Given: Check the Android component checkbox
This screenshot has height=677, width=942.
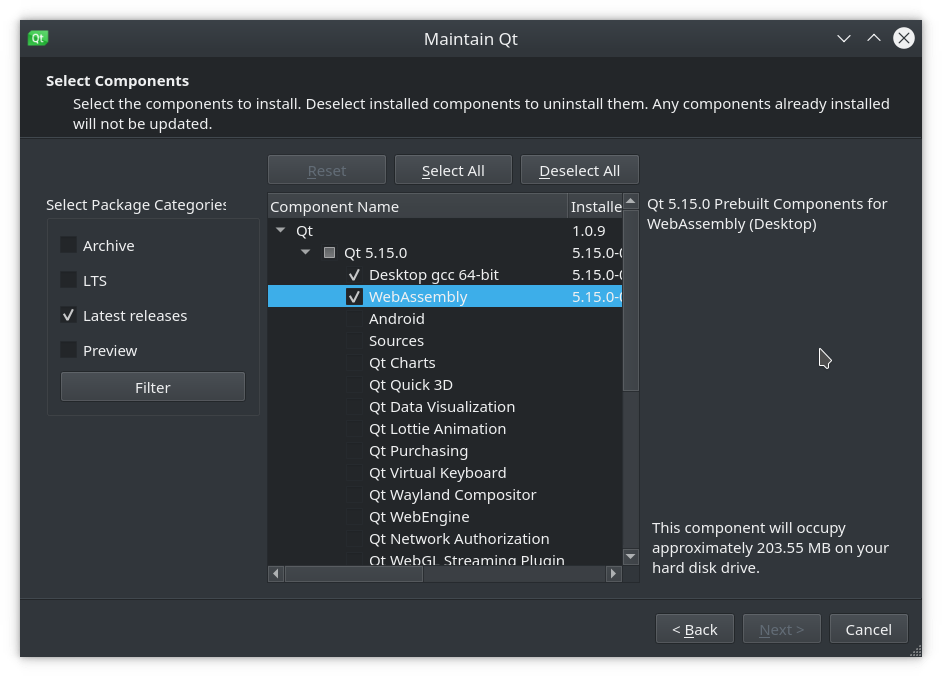Looking at the screenshot, I should click(x=354, y=318).
